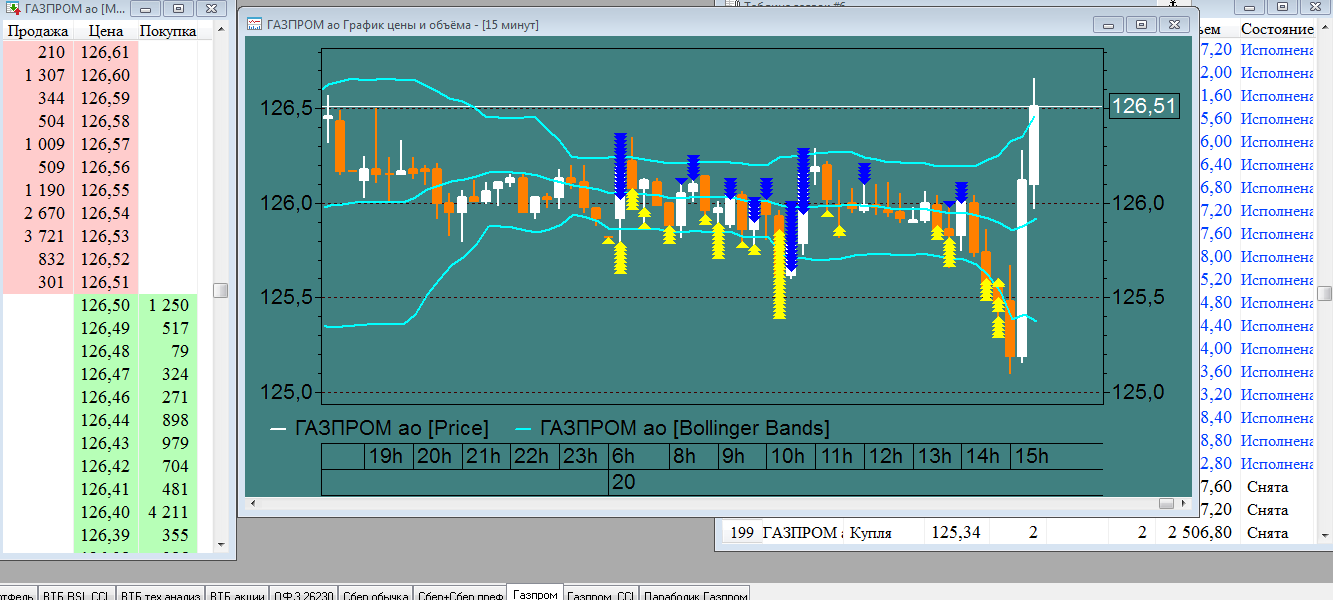Go to the ВТБ тех анализ tab
Image resolution: width=1333 pixels, height=600 pixels.
point(160,595)
